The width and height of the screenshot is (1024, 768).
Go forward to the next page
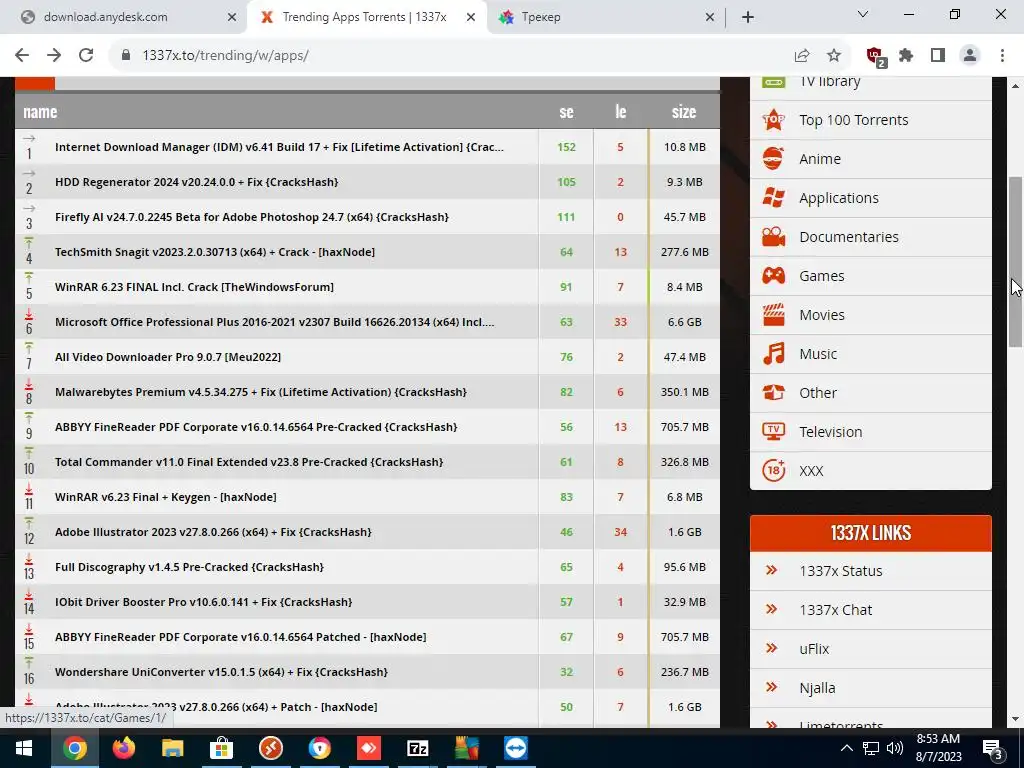(x=54, y=55)
